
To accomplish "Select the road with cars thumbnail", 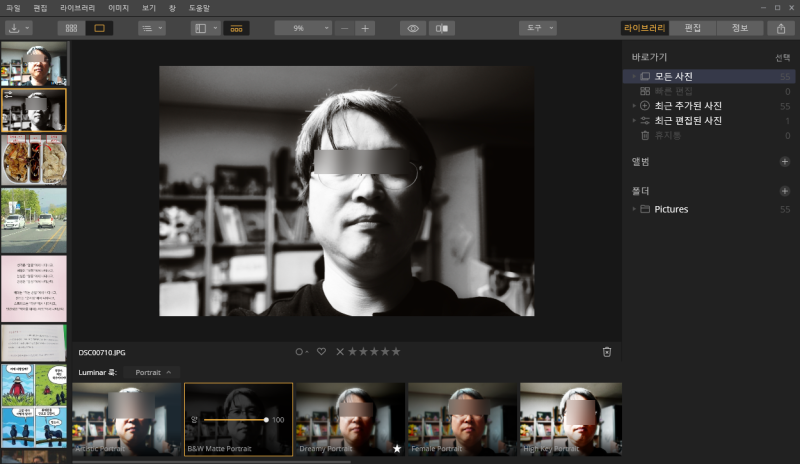I will click(34, 221).
